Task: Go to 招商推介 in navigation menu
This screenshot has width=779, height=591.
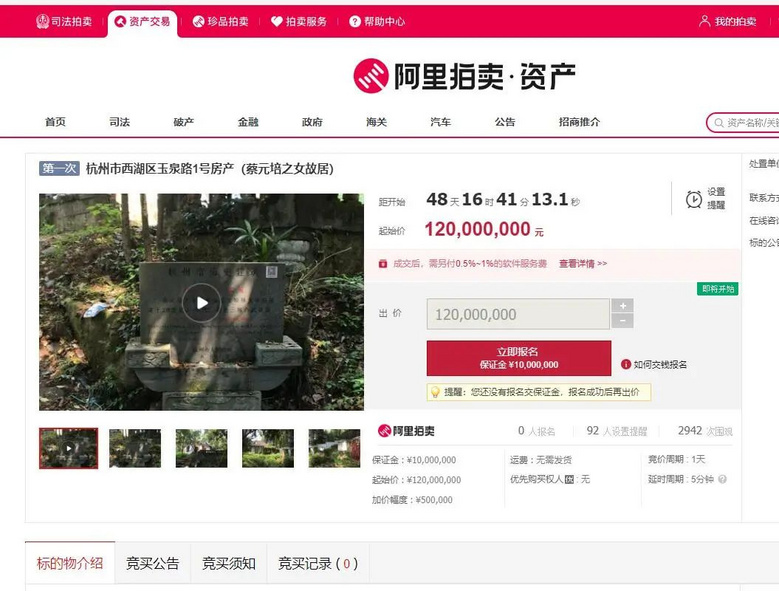Action: point(579,122)
